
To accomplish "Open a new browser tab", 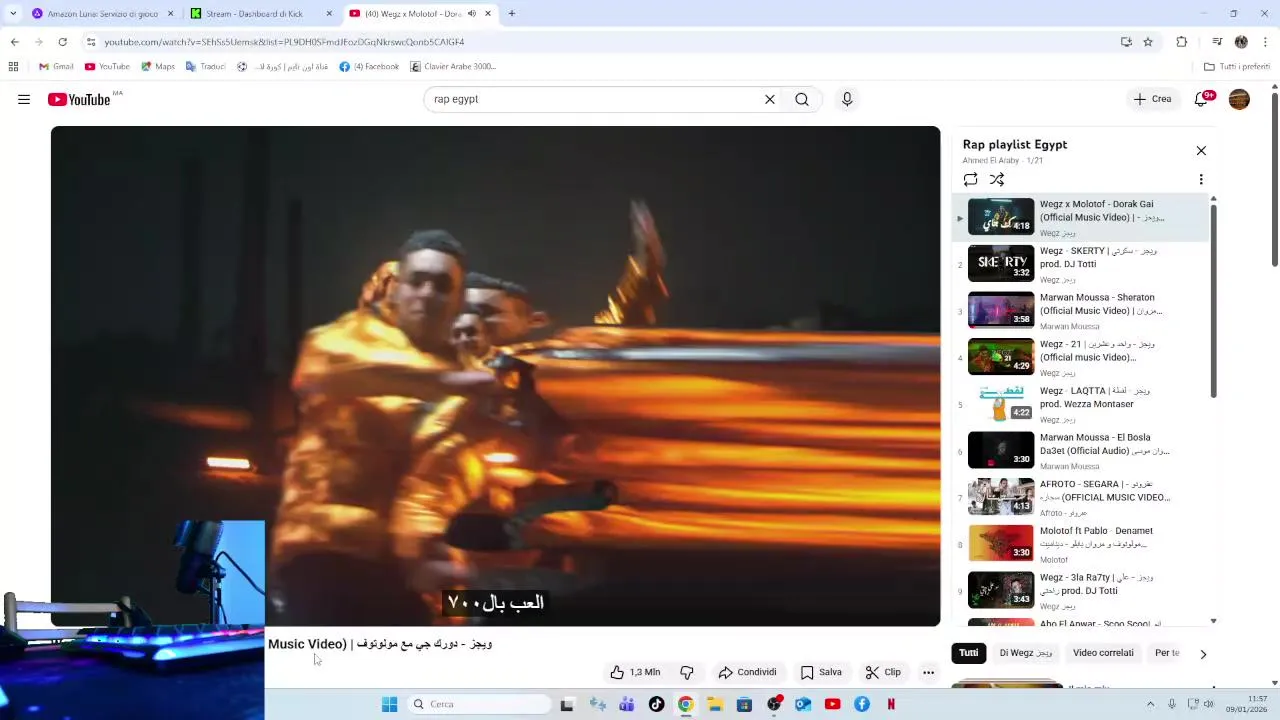I will click(512, 14).
